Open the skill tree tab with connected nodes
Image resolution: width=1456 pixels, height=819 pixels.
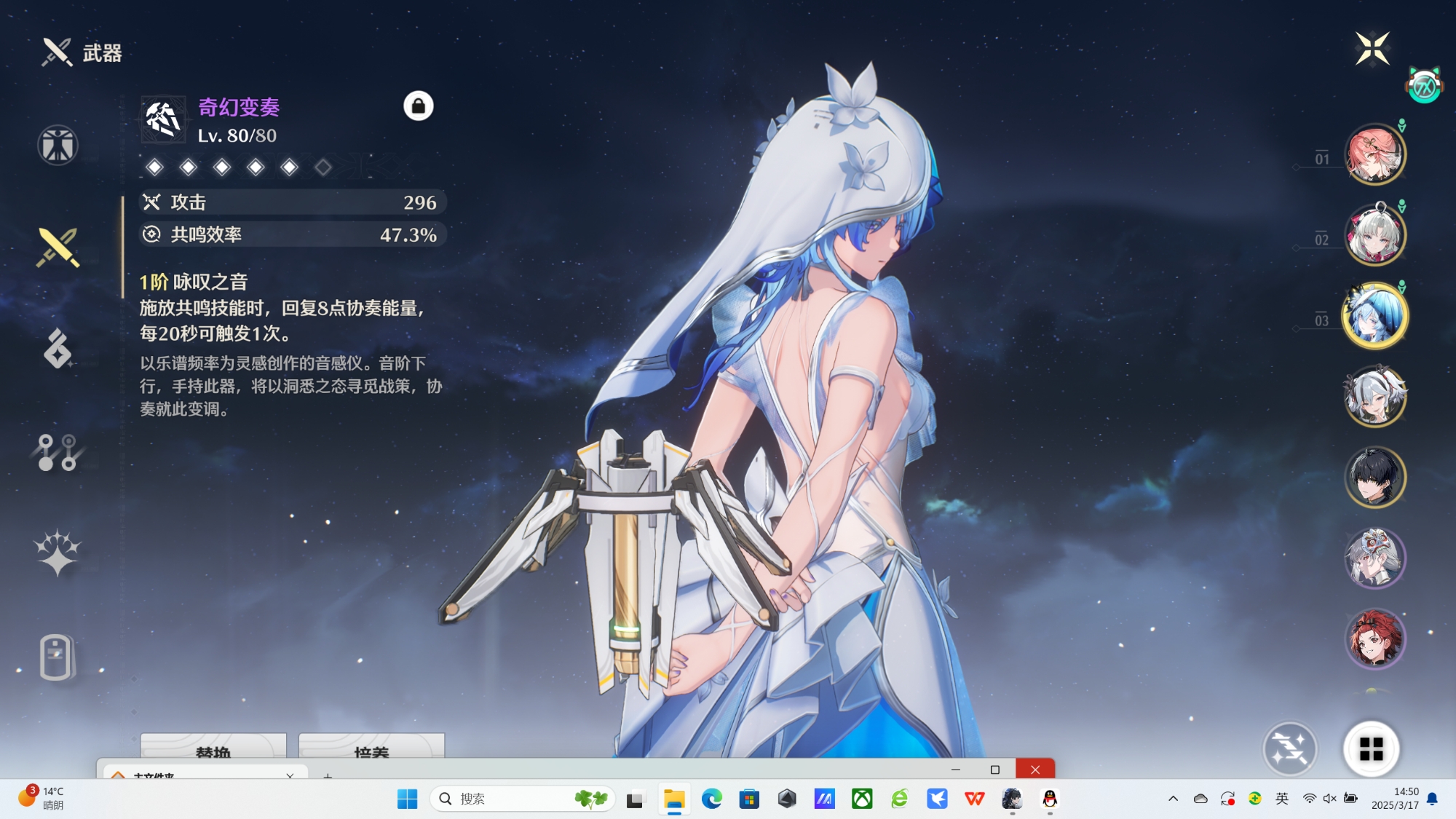pos(58,452)
